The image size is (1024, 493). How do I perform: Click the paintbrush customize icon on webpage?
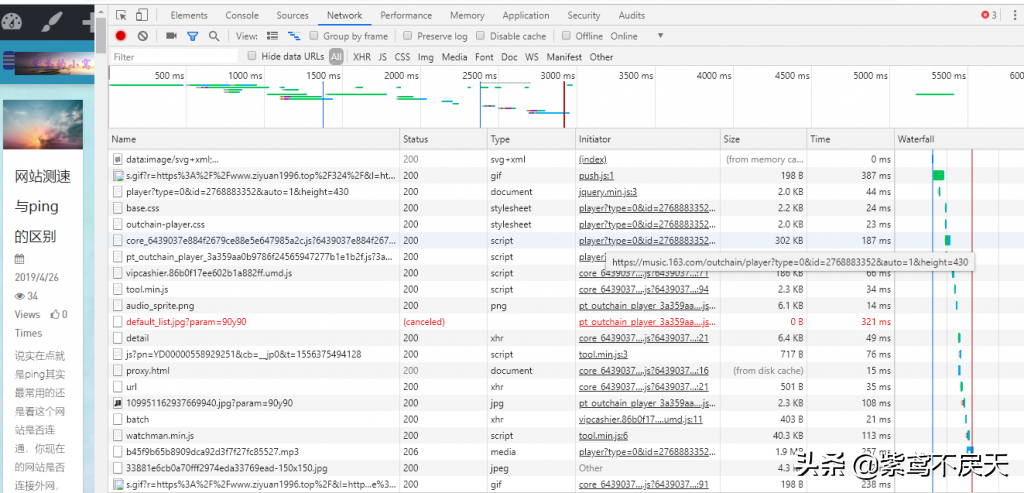click(50, 22)
